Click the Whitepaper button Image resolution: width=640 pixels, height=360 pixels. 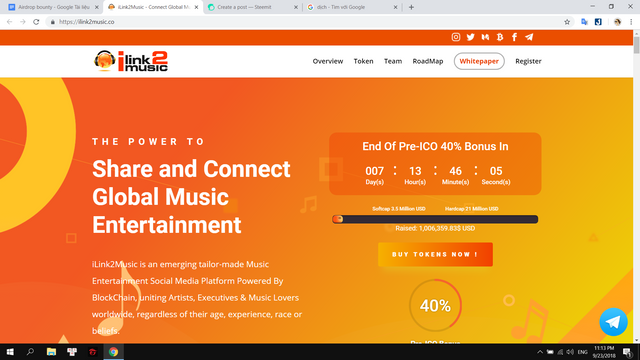click(479, 61)
